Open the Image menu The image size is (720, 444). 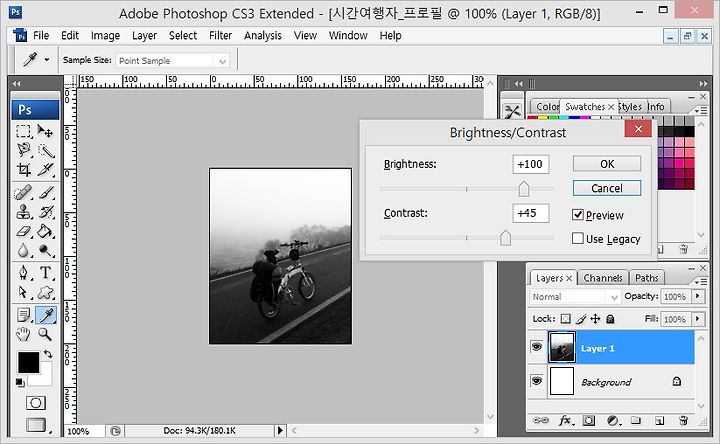point(105,35)
